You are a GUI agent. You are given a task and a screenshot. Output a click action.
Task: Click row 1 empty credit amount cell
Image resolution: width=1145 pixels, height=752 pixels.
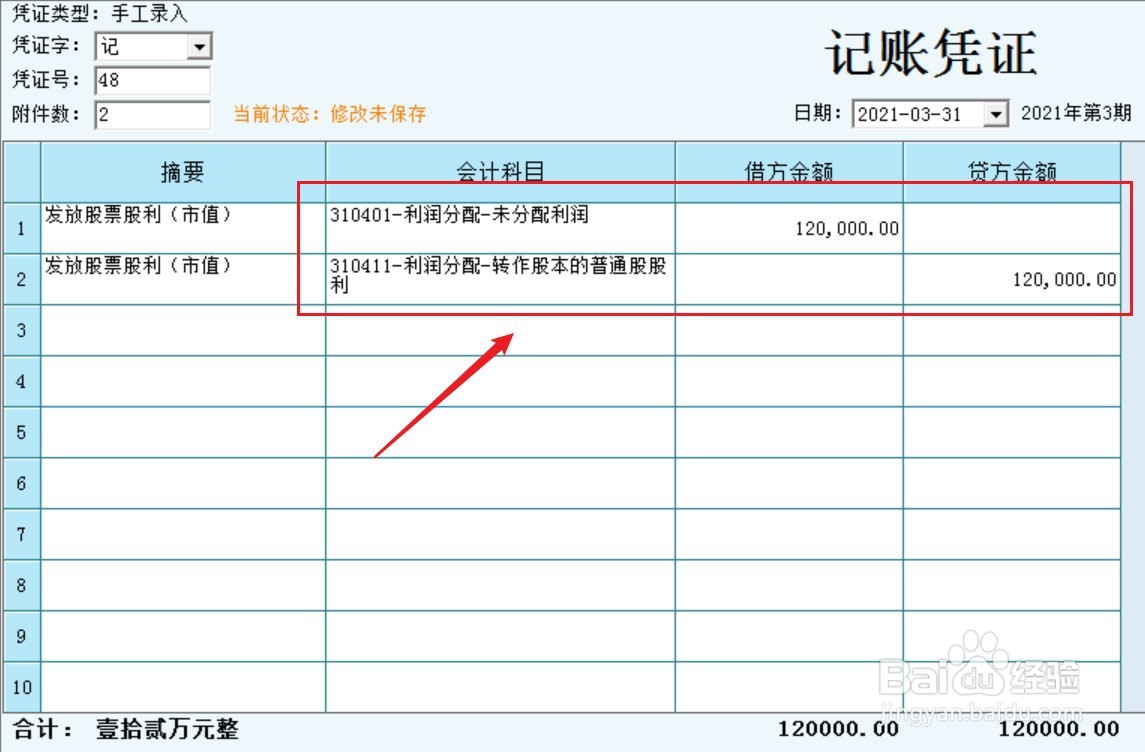1012,229
